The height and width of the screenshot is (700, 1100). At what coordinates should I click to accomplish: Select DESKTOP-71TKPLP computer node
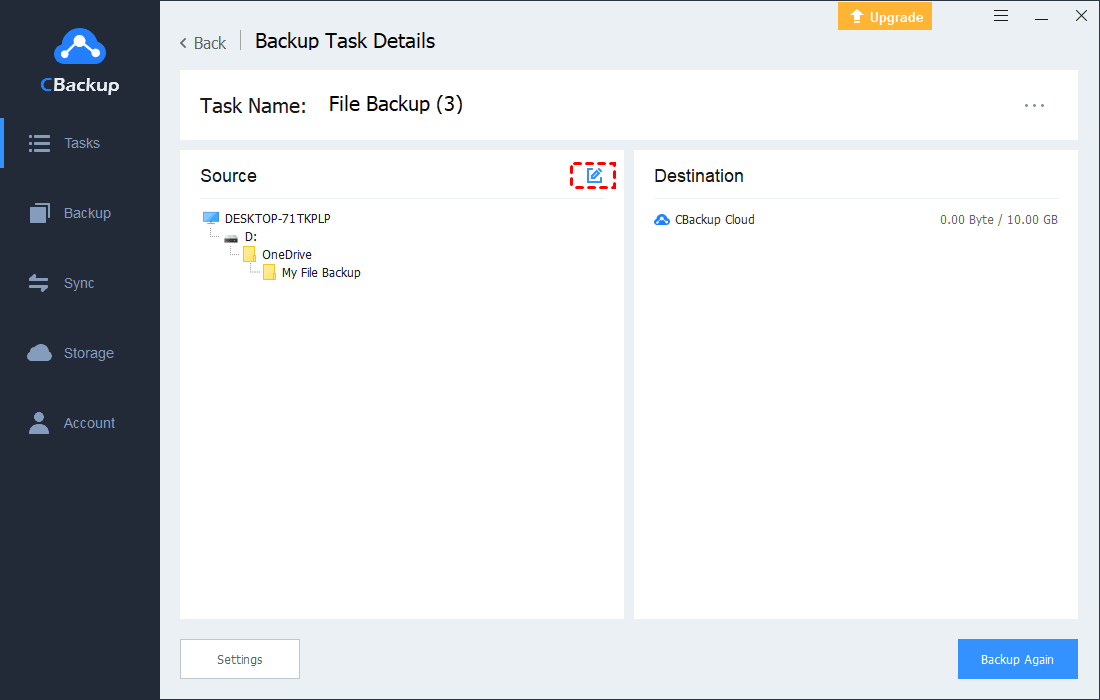pos(277,218)
